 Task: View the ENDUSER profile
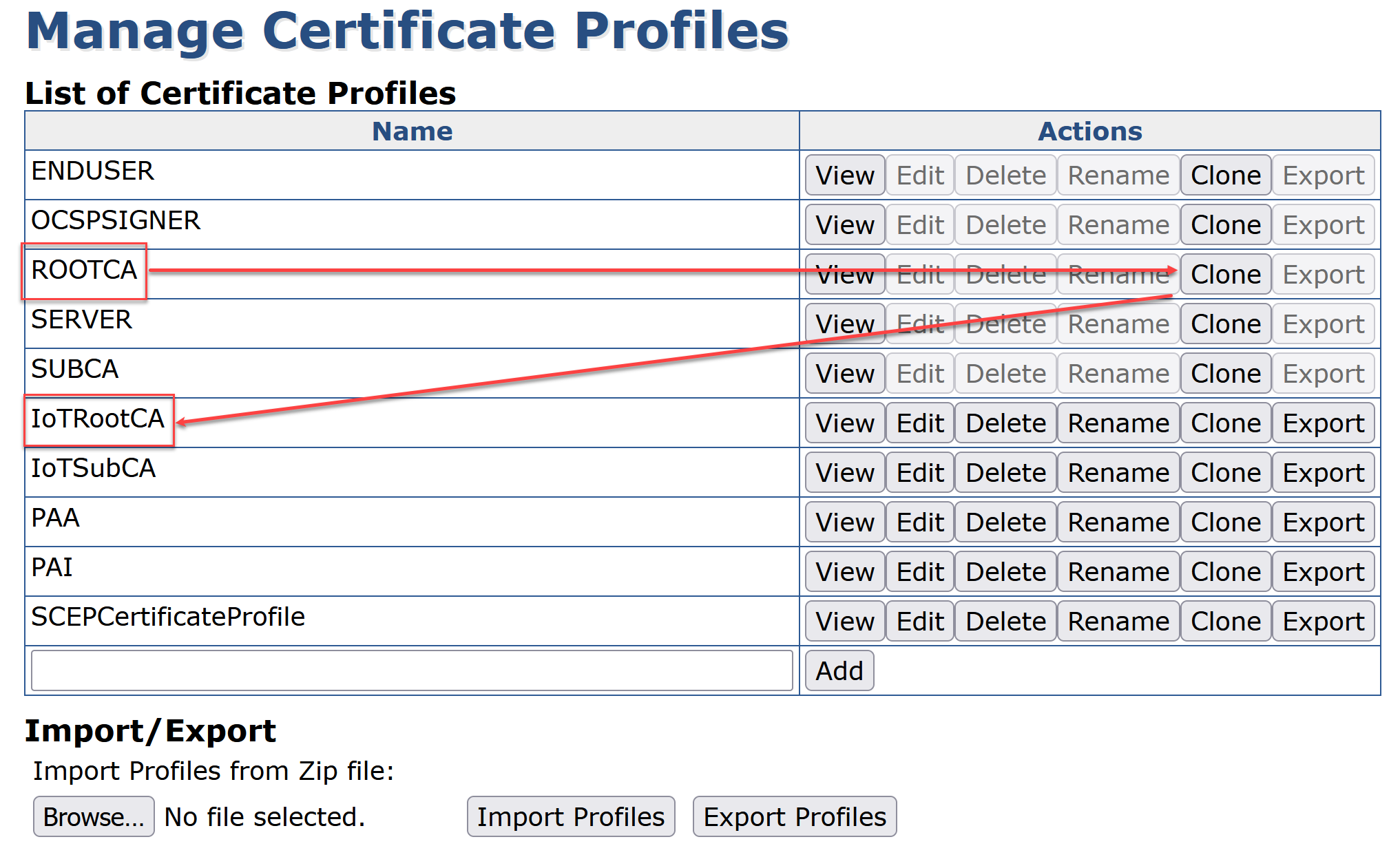coord(844,176)
